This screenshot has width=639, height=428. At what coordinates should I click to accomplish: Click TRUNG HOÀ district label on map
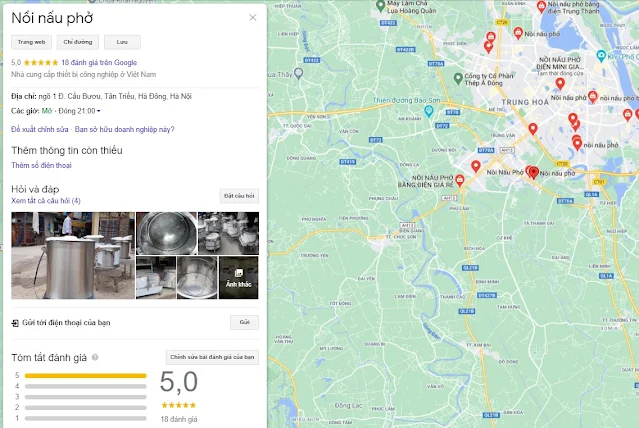(x=525, y=102)
